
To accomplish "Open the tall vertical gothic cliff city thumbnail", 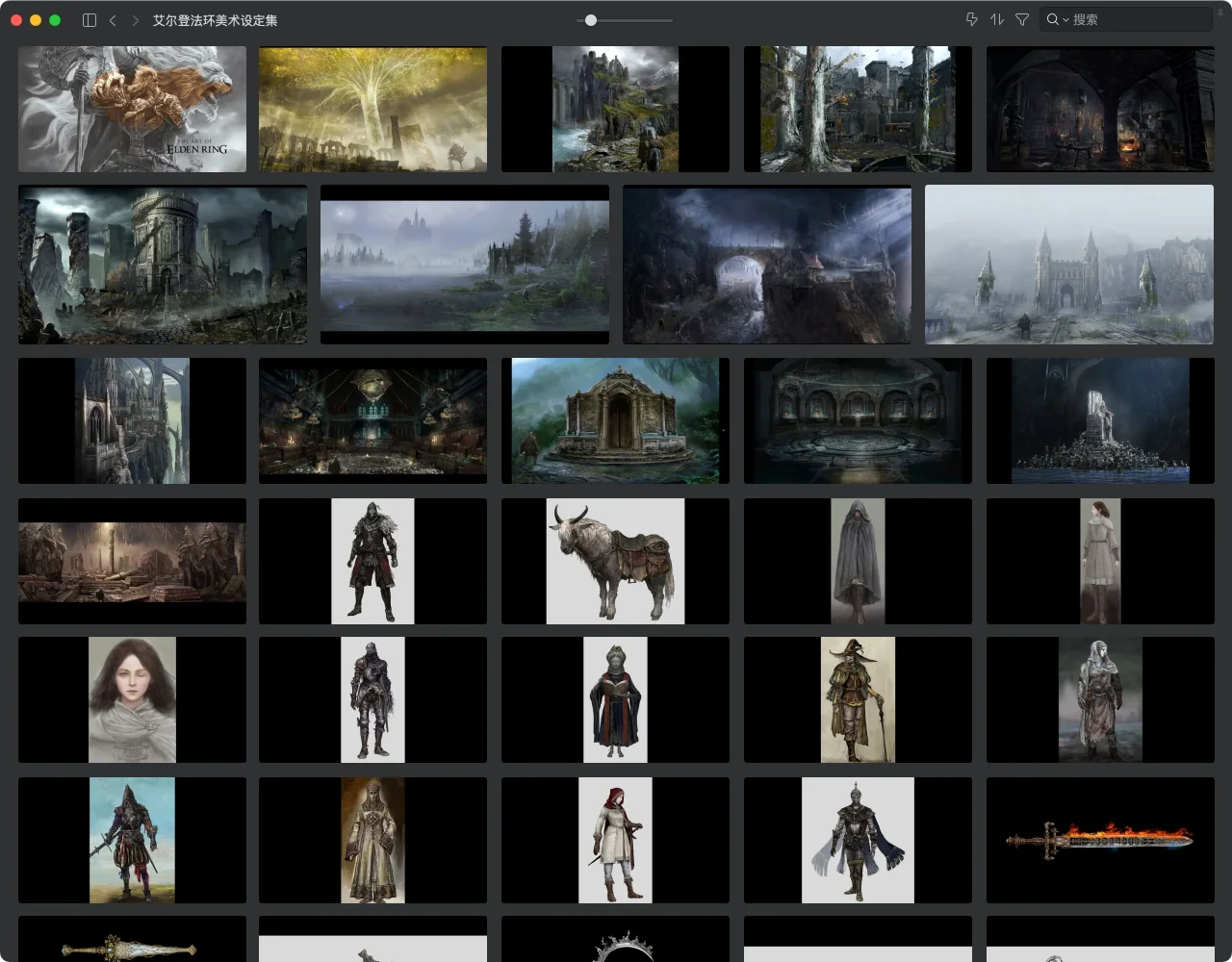I will (132, 421).
